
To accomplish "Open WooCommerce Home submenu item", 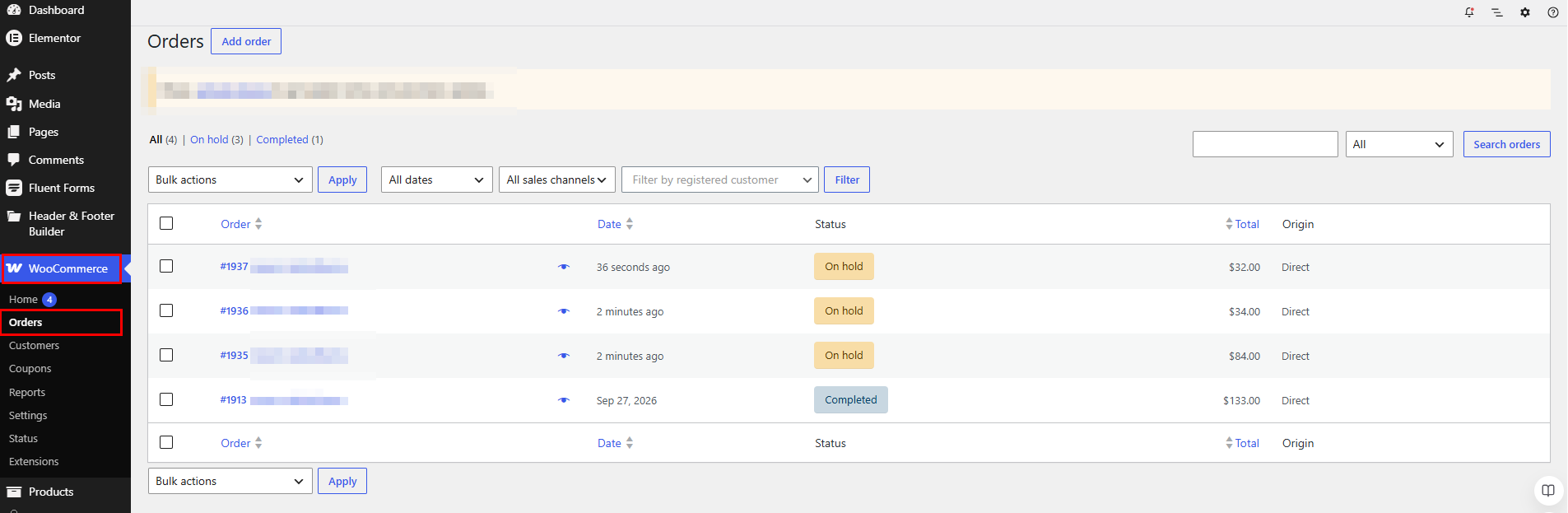I will [23, 300].
